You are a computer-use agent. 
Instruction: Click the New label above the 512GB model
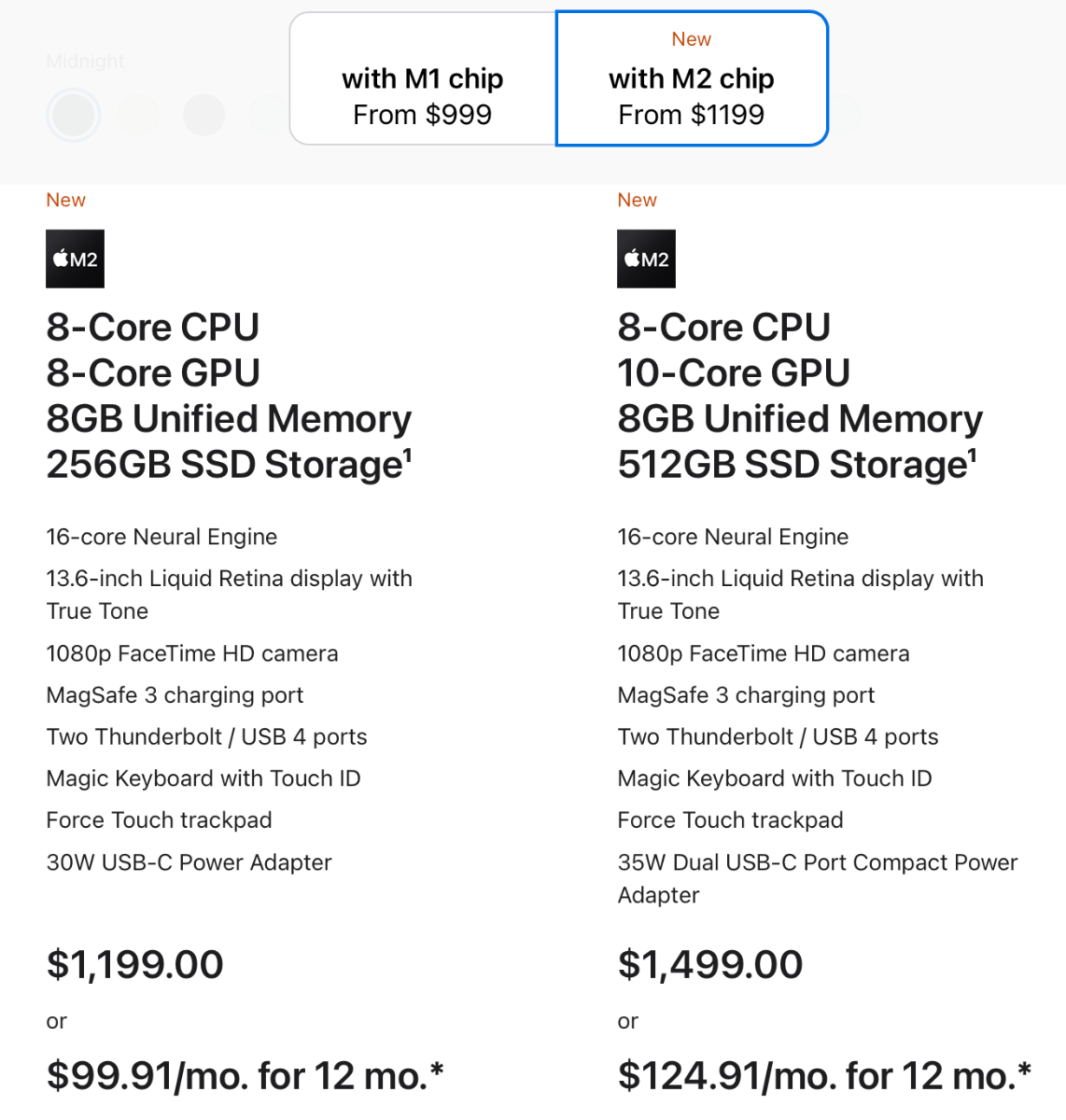[x=638, y=200]
